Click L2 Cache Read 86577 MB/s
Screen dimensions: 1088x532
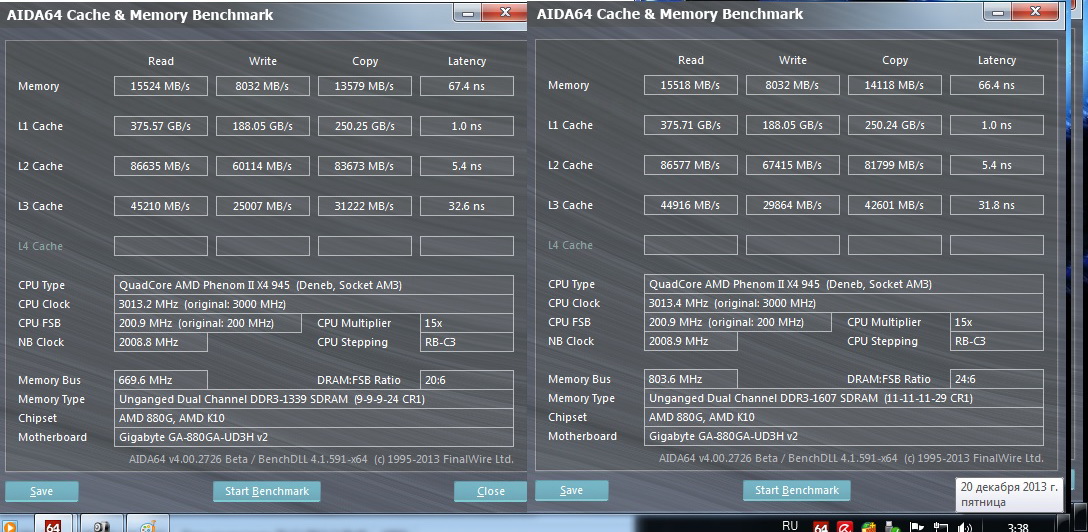pos(690,165)
